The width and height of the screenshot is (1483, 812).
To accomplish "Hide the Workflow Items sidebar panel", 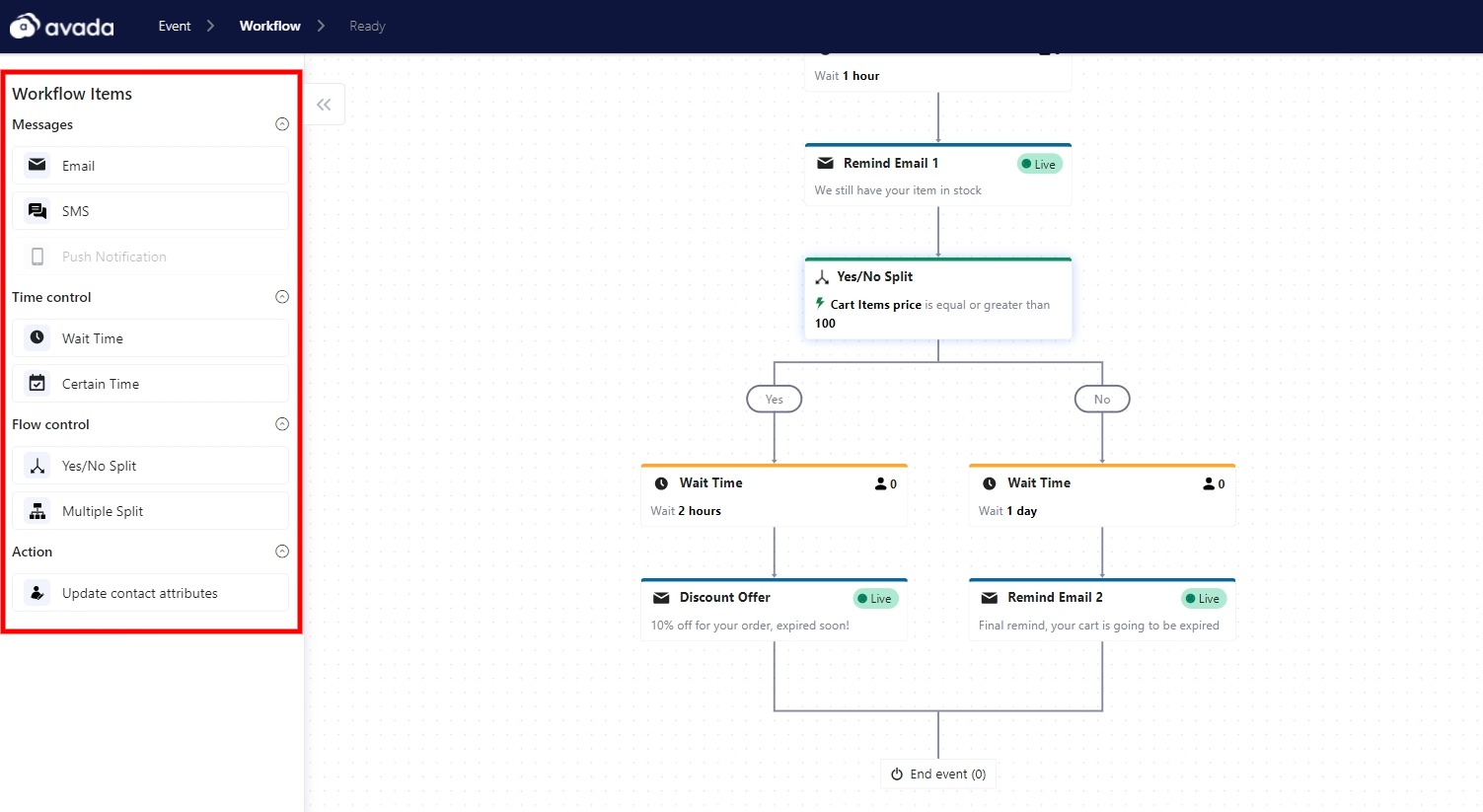I will (324, 105).
